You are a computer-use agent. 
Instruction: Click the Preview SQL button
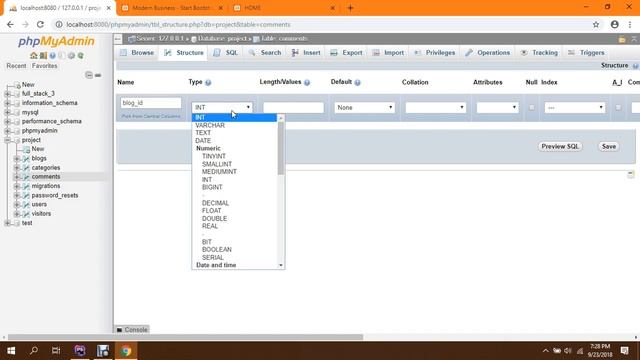click(560, 147)
